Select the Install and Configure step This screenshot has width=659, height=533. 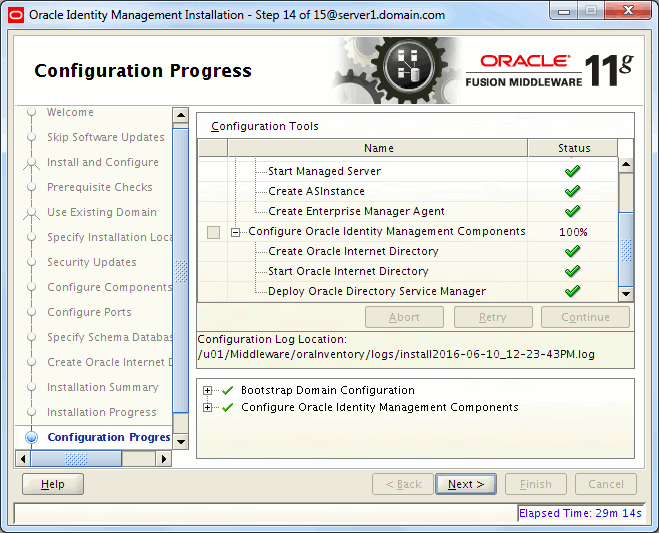(103, 162)
